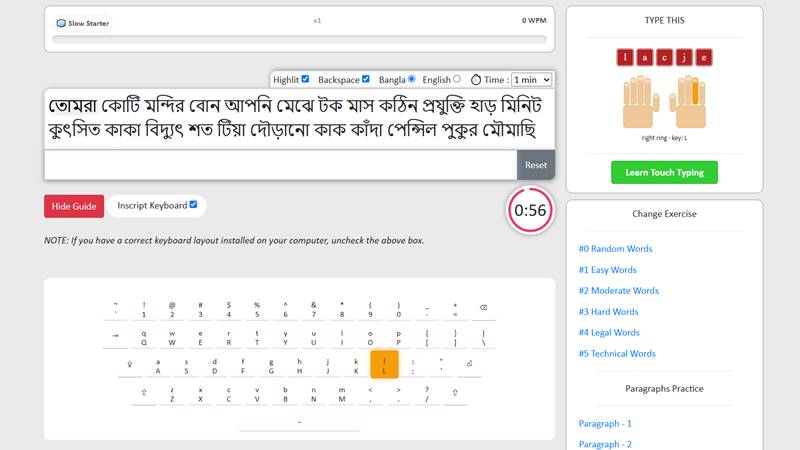This screenshot has width=800, height=450.
Task: Click the red 'l' letter tile
Action: pyautogui.click(x=625, y=58)
